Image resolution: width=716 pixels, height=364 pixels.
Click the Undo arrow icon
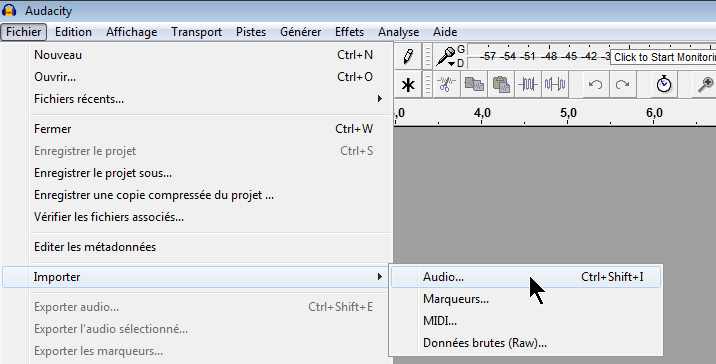595,84
